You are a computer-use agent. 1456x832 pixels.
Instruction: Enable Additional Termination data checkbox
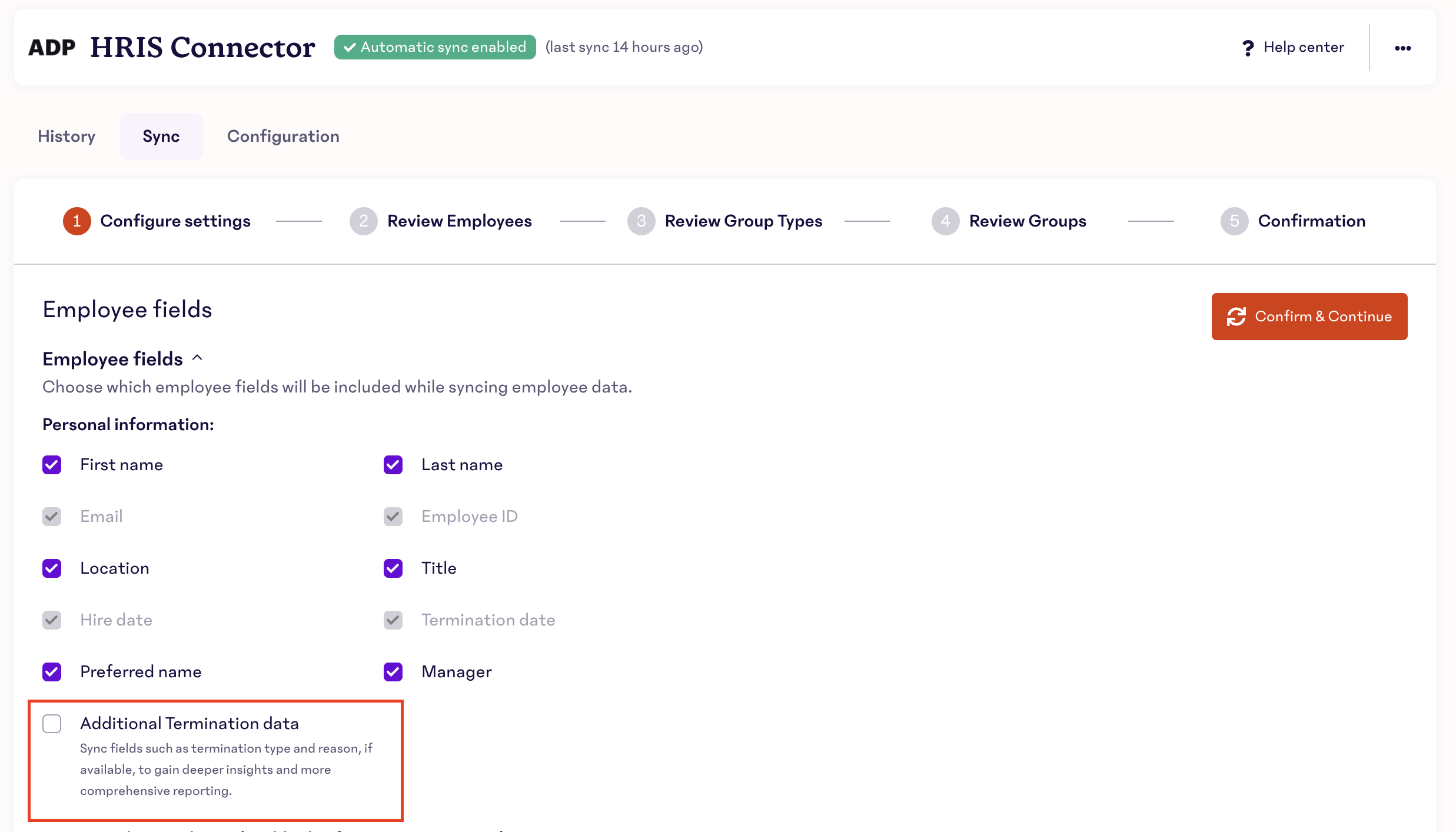tap(52, 724)
